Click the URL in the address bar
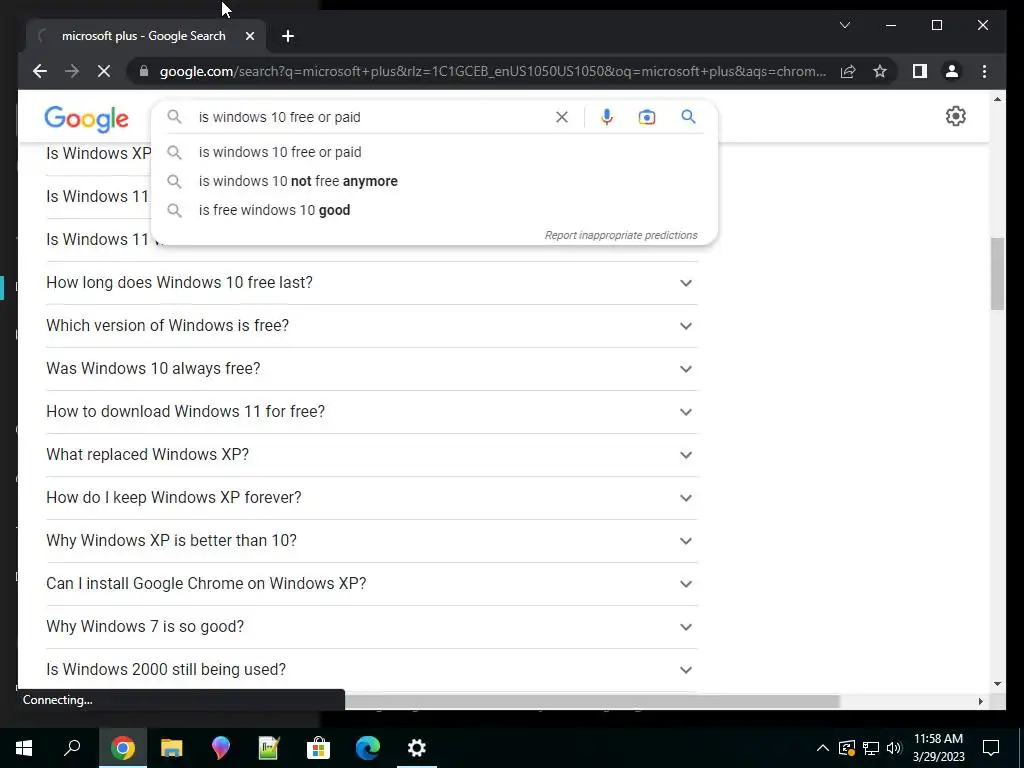The height and width of the screenshot is (768, 1024). click(493, 71)
